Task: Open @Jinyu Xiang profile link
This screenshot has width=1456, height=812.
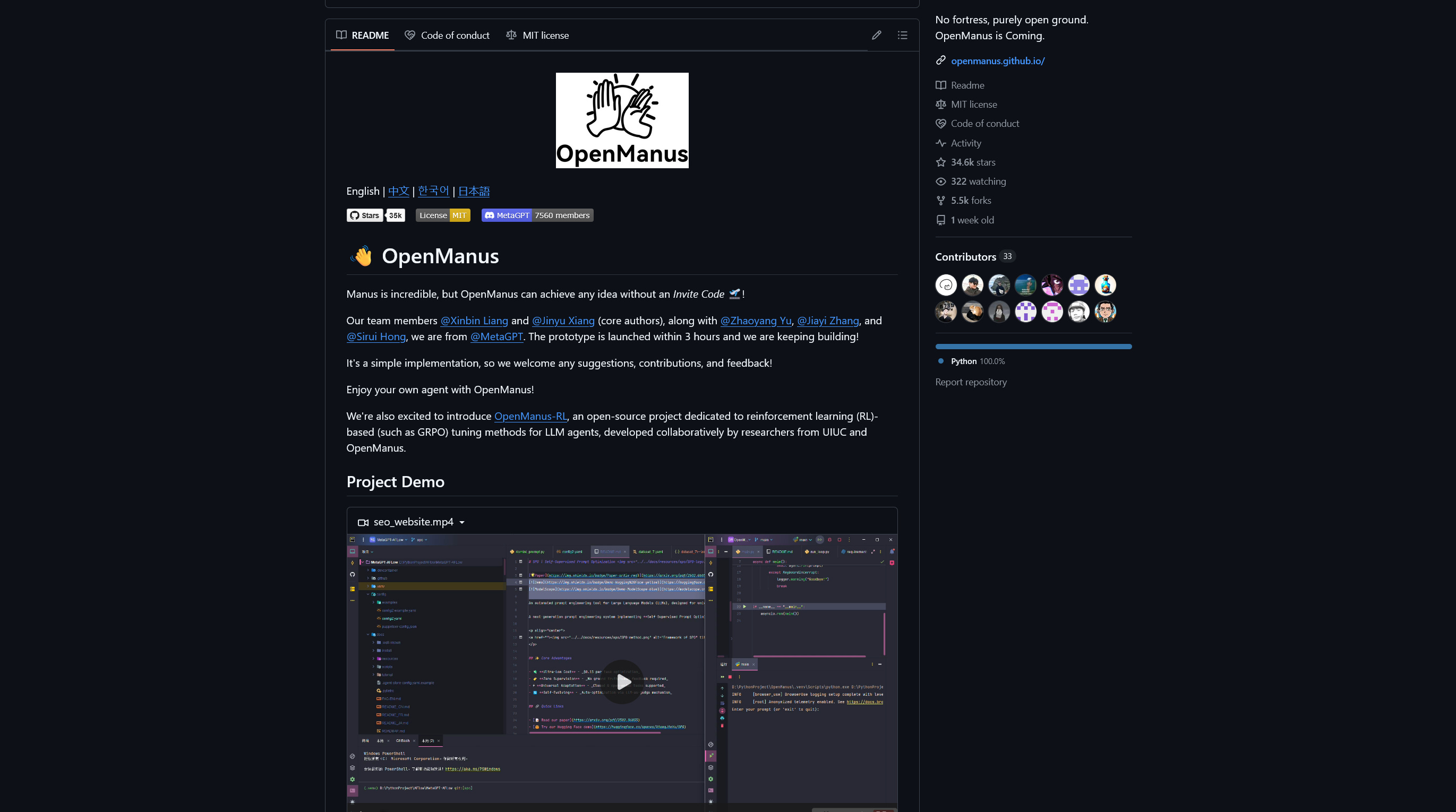Action: (563, 321)
